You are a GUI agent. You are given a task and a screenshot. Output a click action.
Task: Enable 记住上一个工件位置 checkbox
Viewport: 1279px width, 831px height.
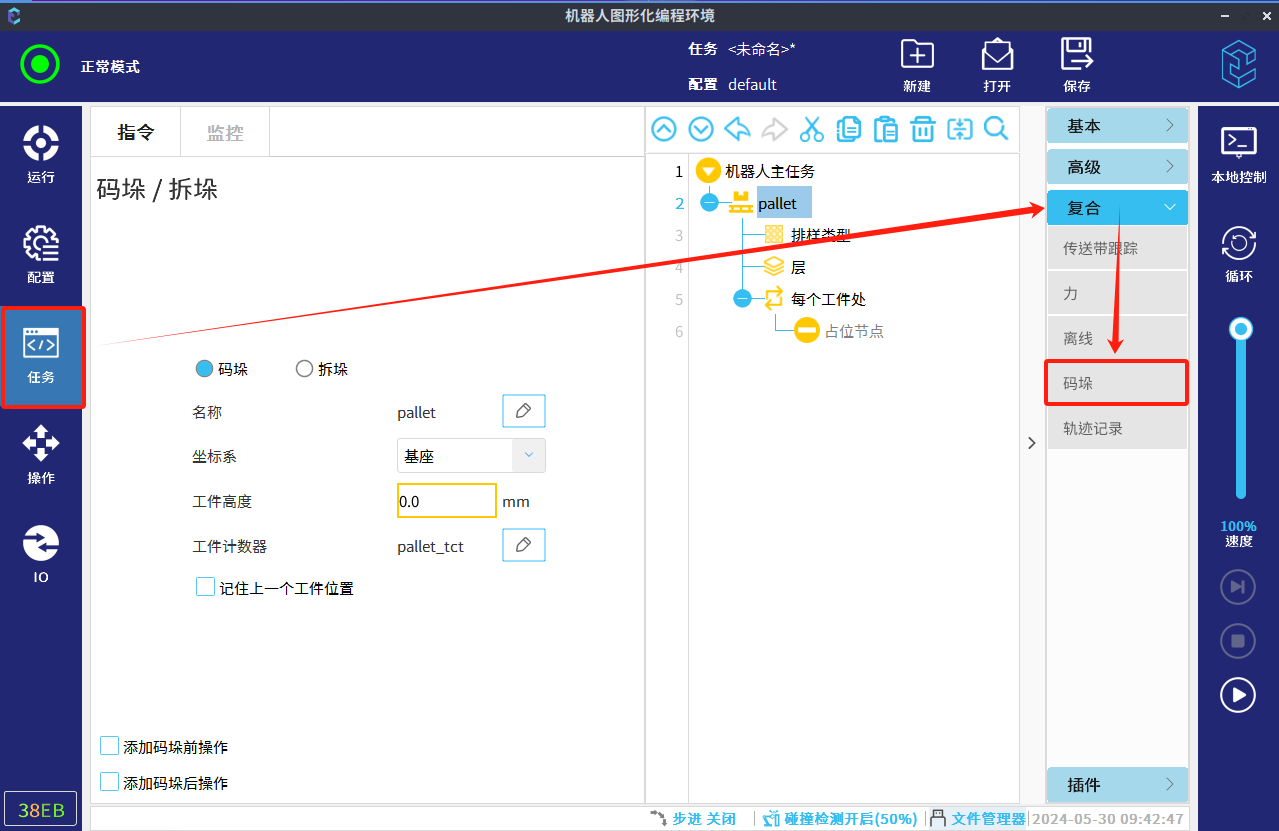[x=206, y=587]
